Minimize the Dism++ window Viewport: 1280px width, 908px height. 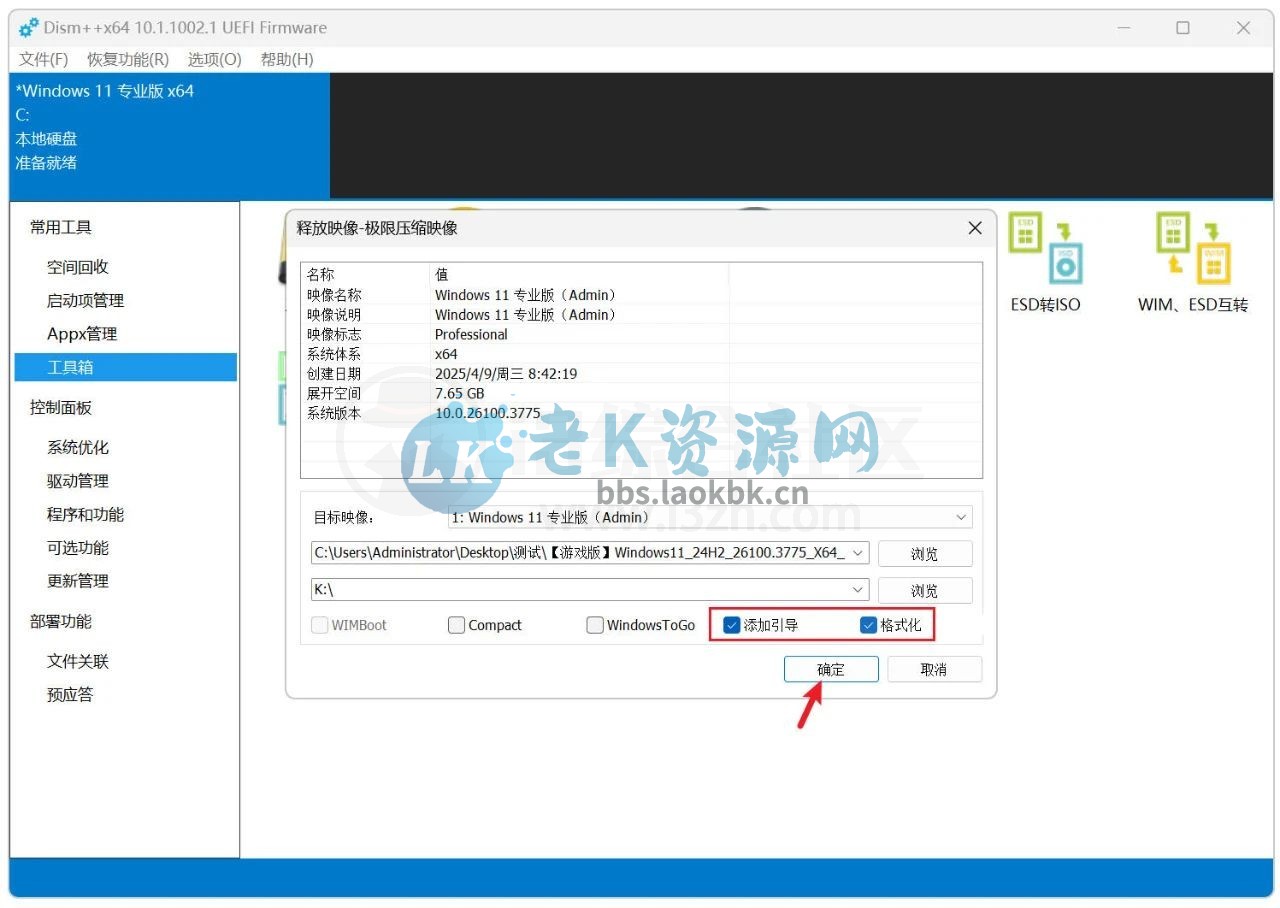coord(1122,28)
